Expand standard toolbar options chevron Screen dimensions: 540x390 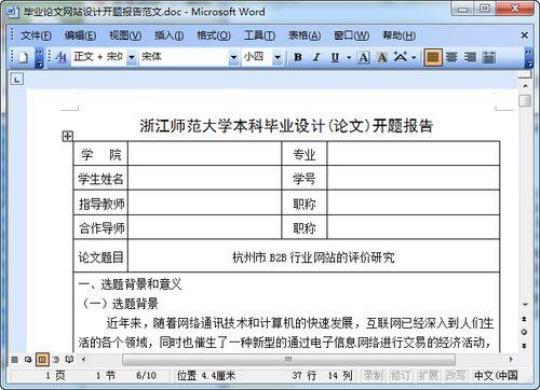tap(39, 58)
